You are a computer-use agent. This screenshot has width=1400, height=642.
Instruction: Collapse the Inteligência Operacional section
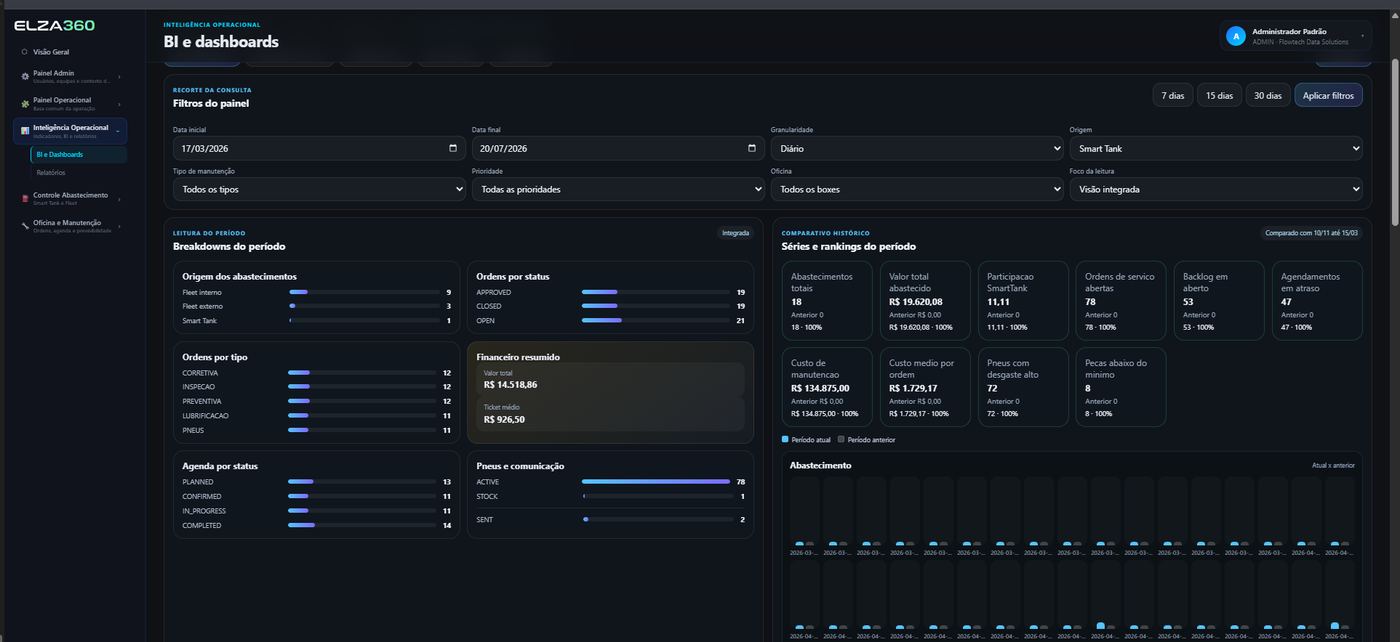[119, 130]
